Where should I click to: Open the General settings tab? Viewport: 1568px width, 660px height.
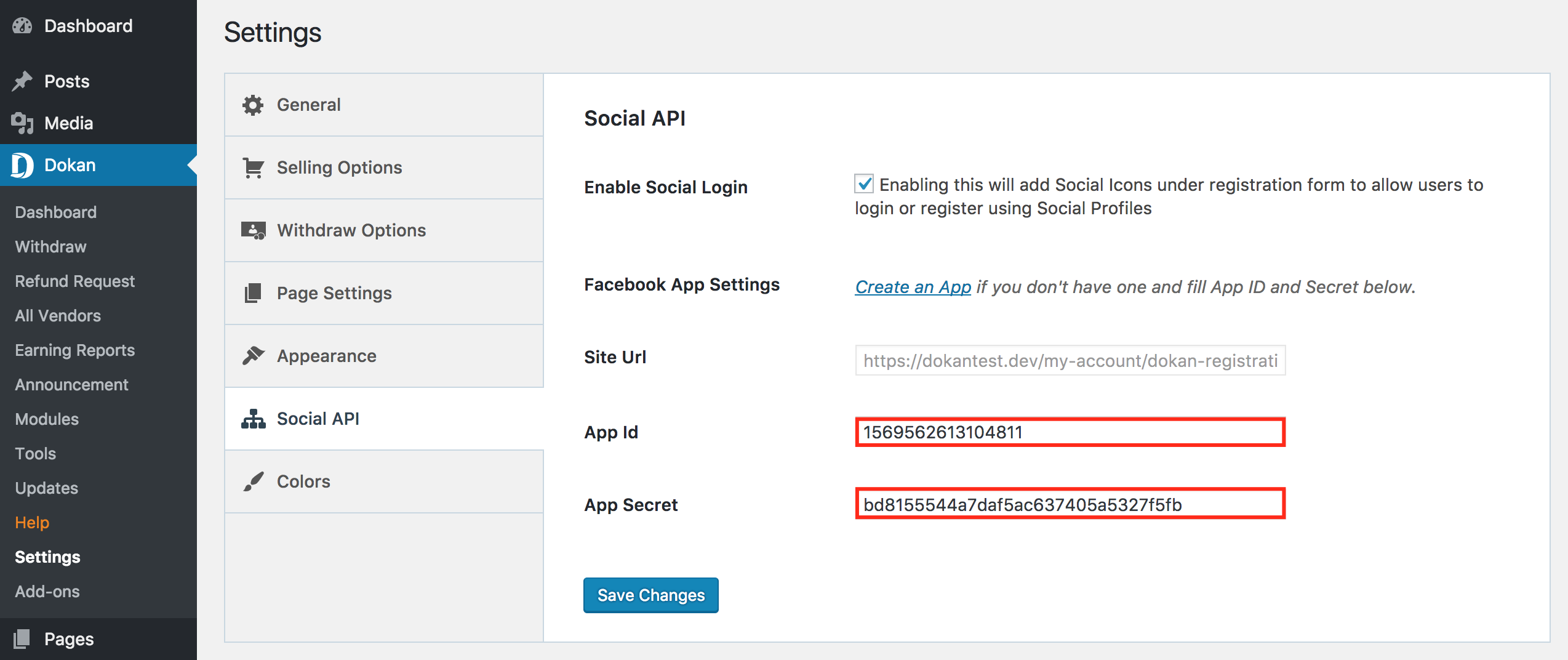click(384, 105)
